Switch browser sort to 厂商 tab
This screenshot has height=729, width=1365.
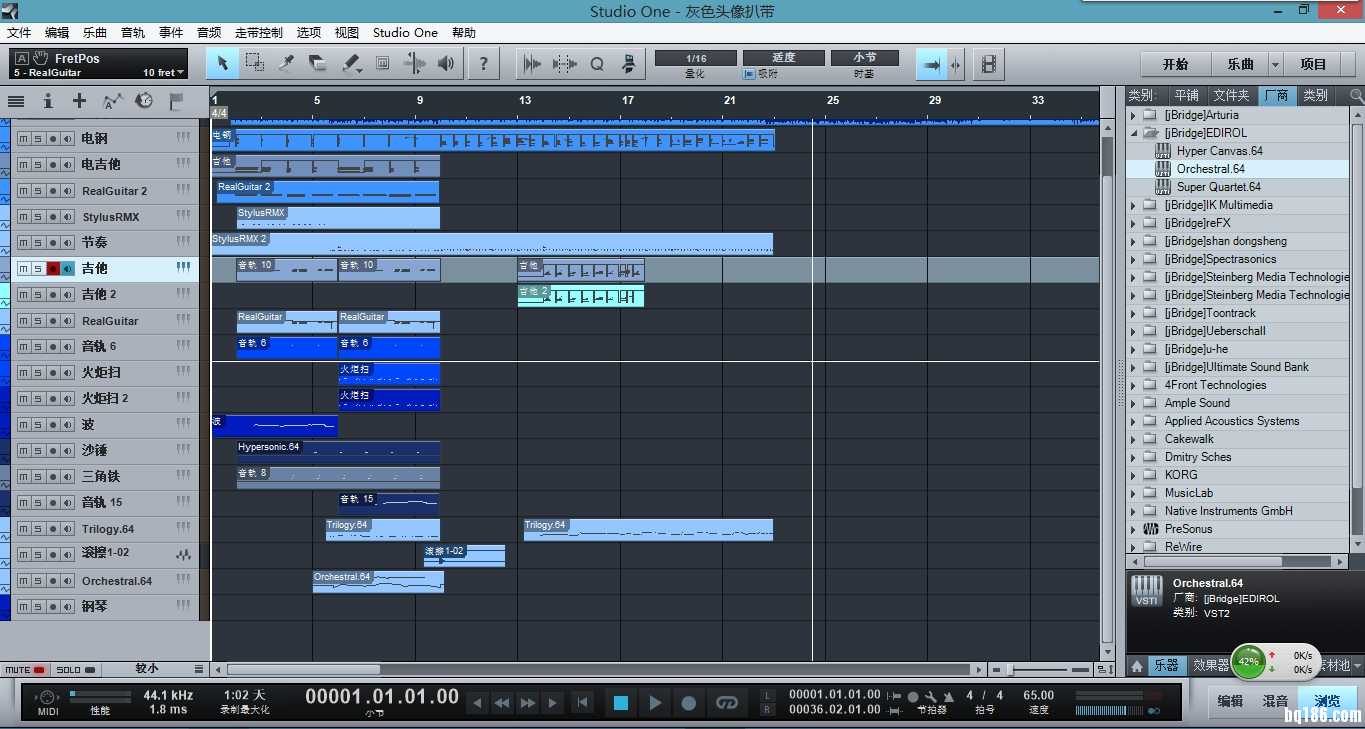[1276, 95]
